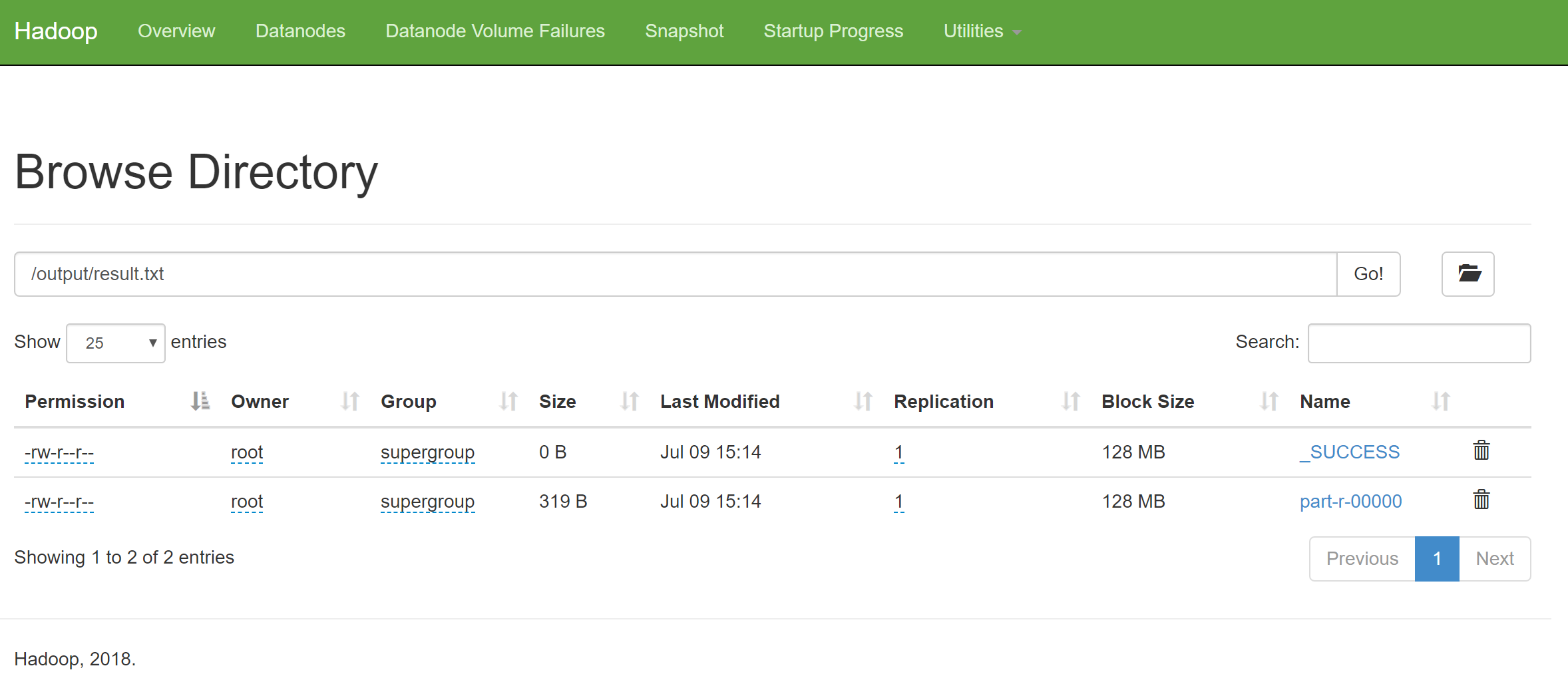Open the folder browser icon beside Go!
The image size is (1568, 688).
(x=1468, y=273)
